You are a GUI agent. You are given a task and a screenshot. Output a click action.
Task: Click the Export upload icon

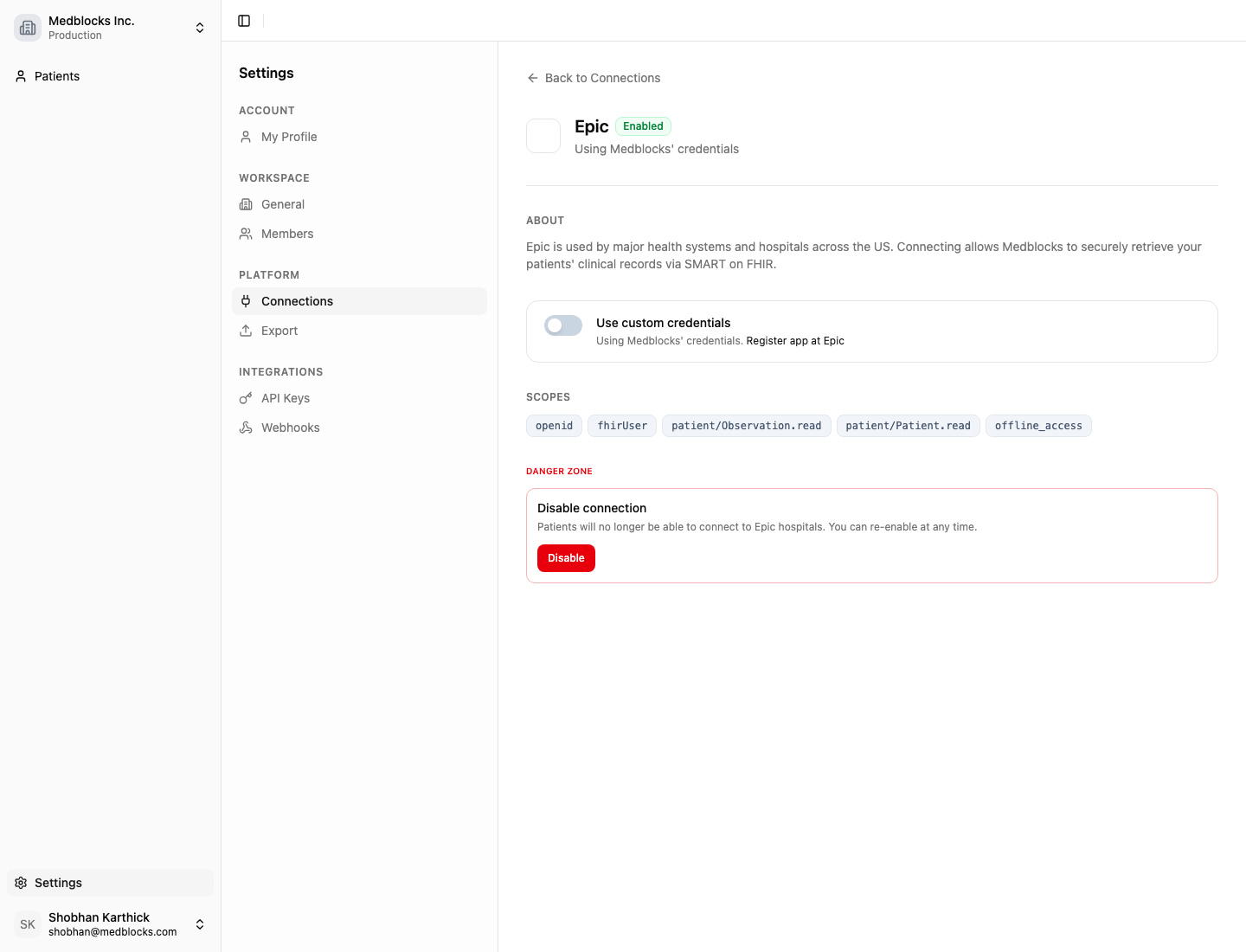pyautogui.click(x=246, y=331)
